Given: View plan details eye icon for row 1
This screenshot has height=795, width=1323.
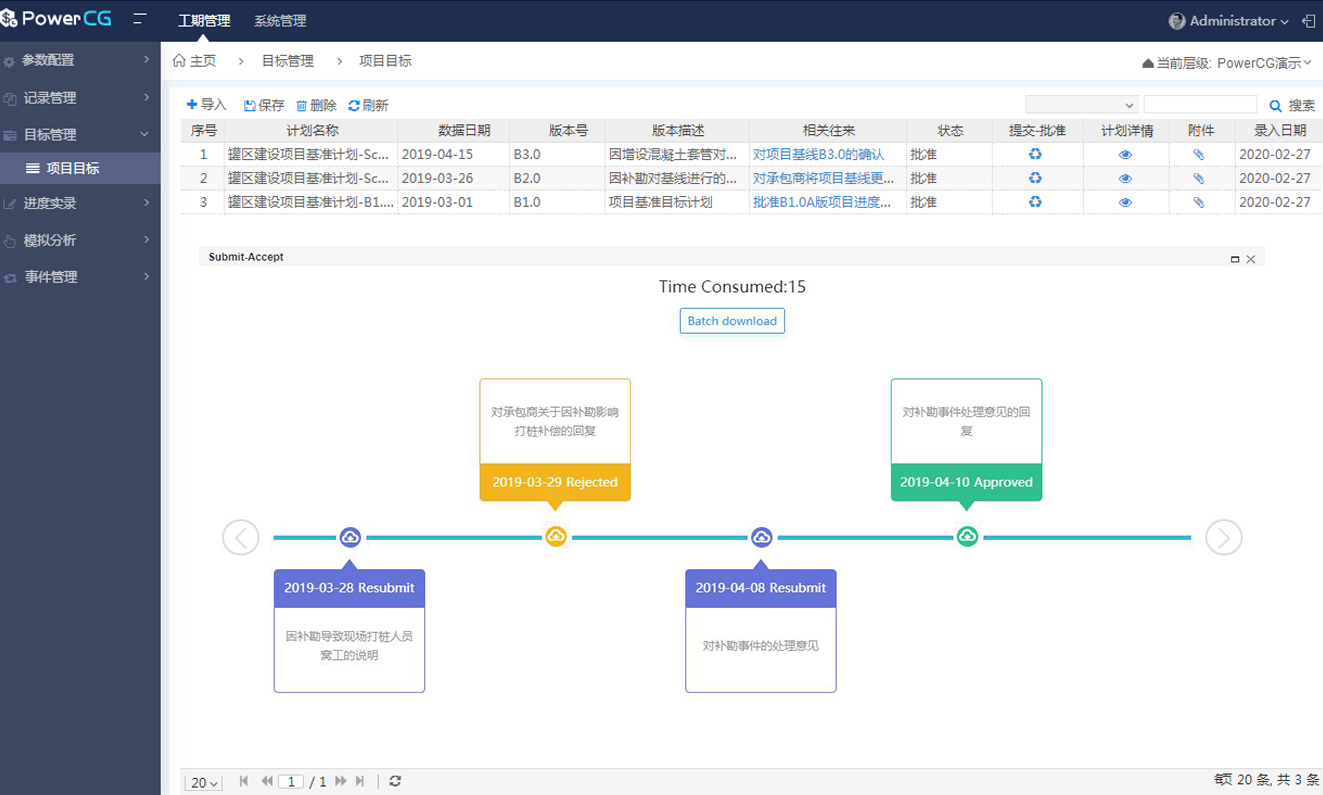Looking at the screenshot, I should 1125,155.
